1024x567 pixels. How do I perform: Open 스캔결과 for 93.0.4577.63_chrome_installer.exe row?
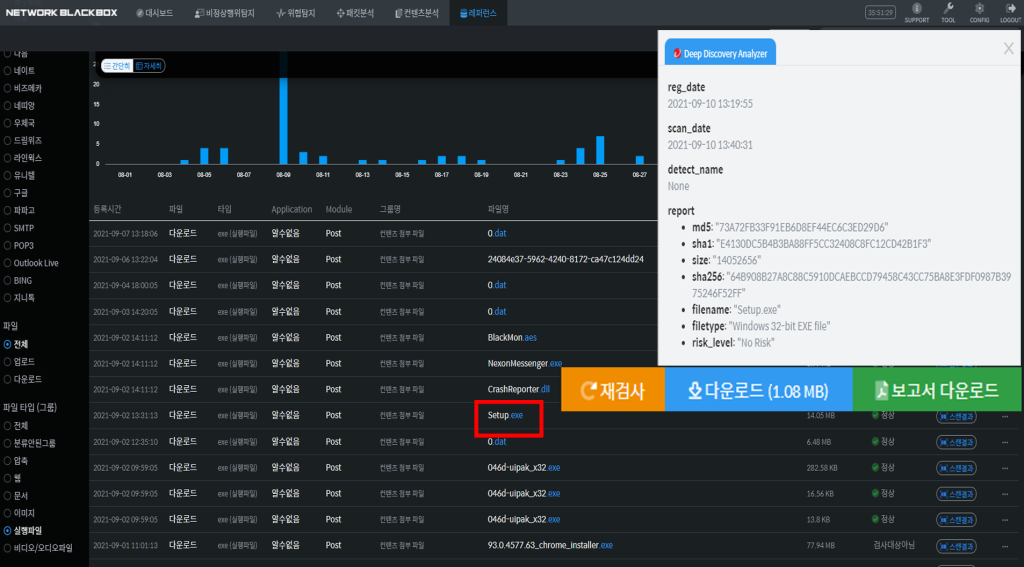point(956,545)
